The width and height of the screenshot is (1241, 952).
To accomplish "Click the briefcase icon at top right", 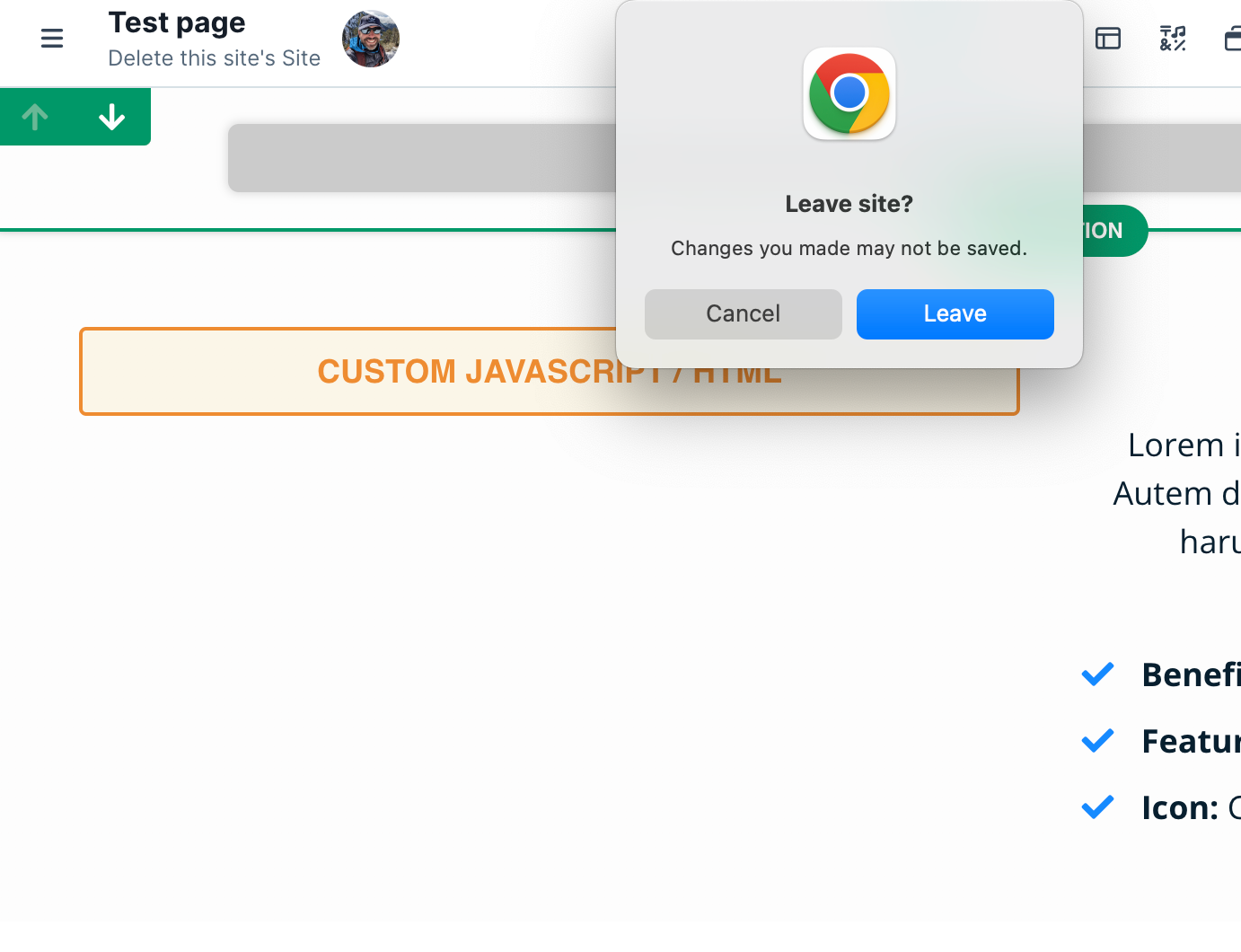I will pyautogui.click(x=1233, y=39).
